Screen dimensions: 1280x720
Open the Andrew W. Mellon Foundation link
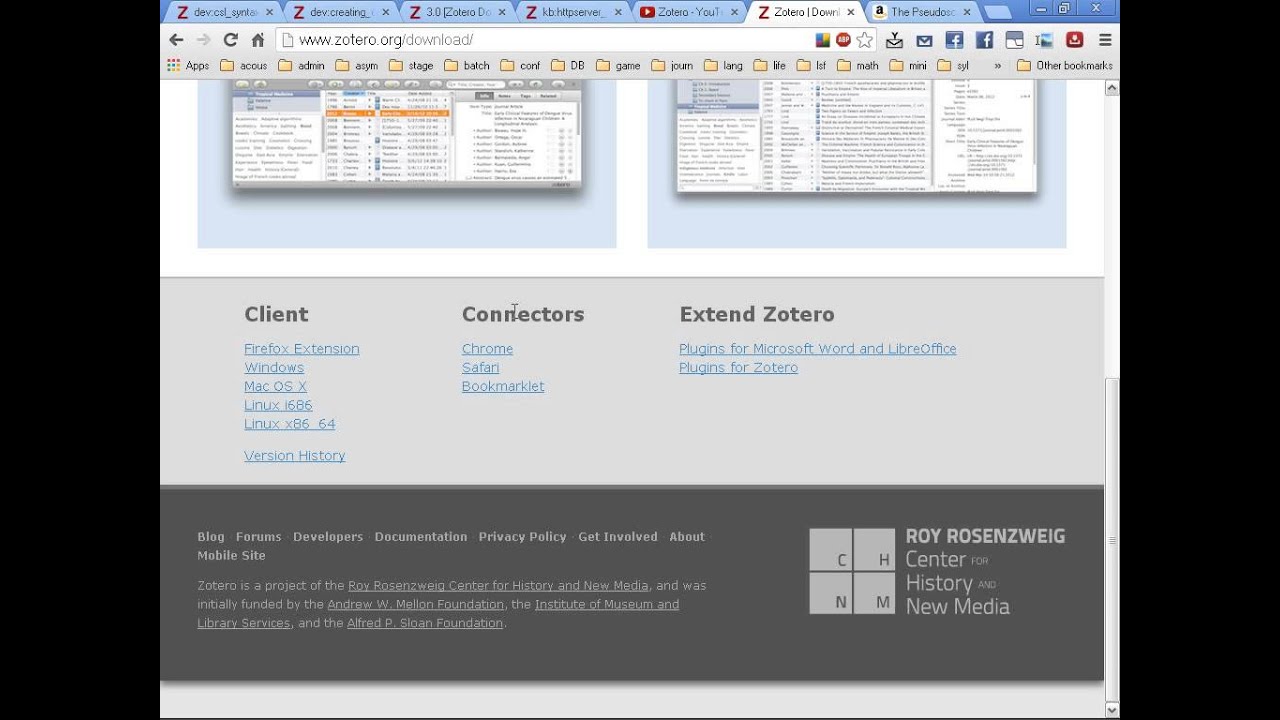[416, 604]
